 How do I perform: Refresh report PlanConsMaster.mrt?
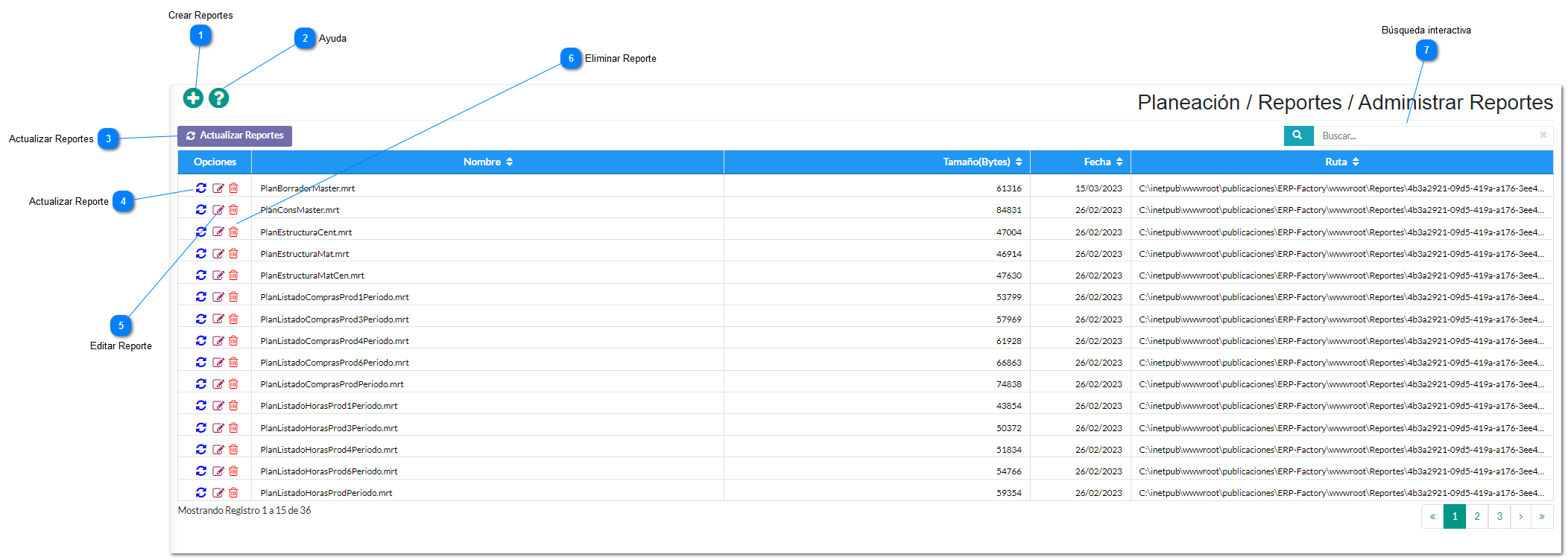(x=201, y=209)
